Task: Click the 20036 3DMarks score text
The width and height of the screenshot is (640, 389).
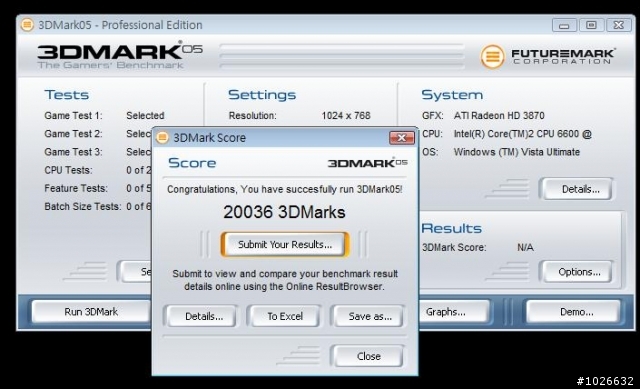Action: (284, 212)
